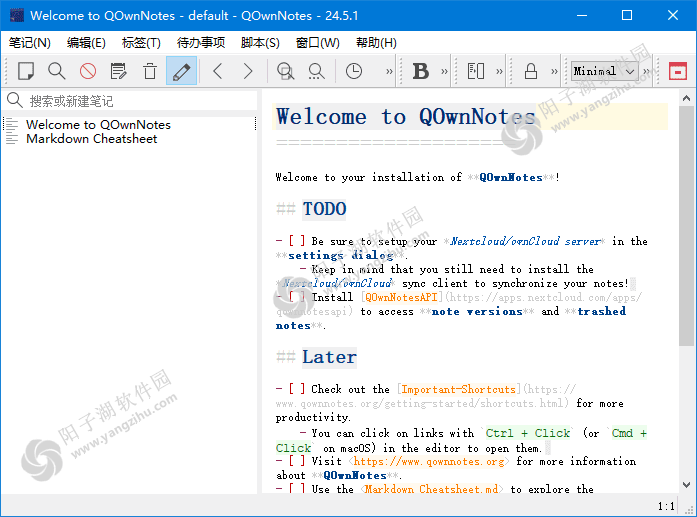Open the 窗口(W) menu
The image size is (697, 517).
[x=317, y=43]
